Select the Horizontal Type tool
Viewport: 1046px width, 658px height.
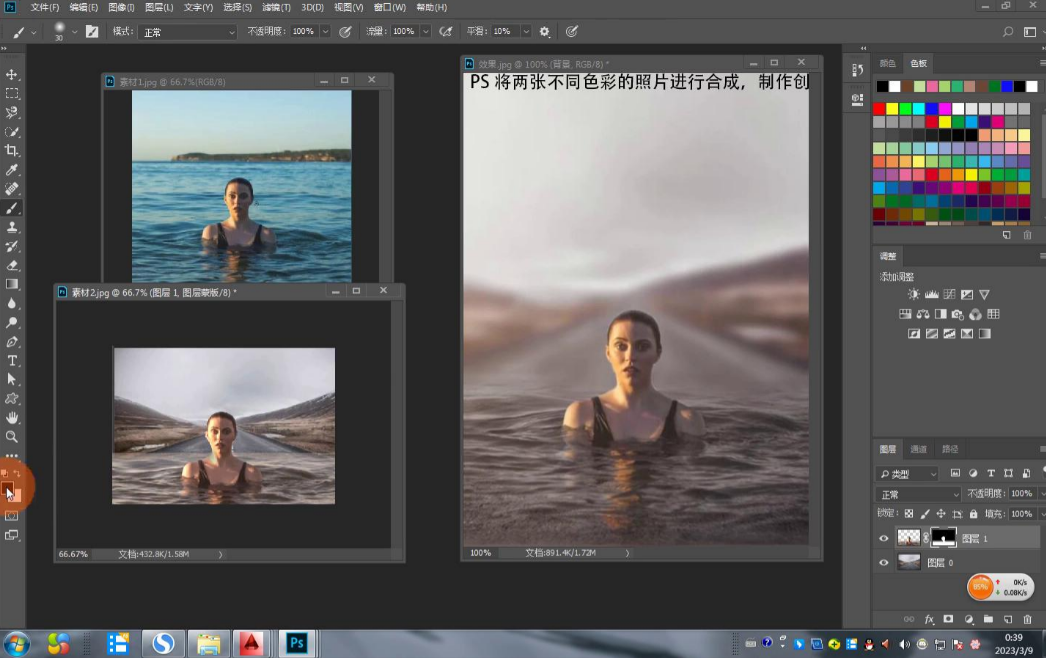click(x=12, y=361)
